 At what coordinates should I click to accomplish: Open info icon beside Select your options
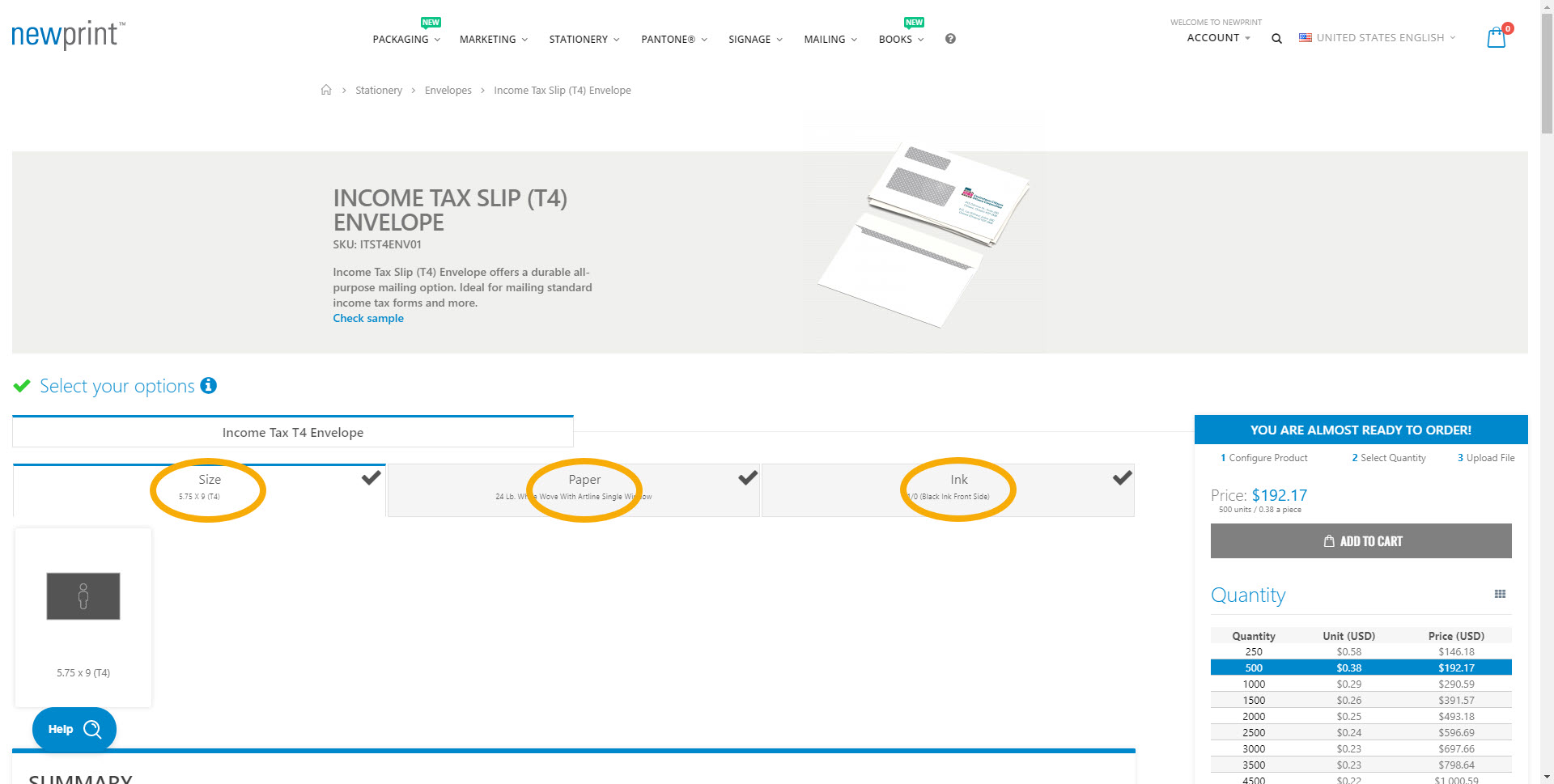pos(209,386)
